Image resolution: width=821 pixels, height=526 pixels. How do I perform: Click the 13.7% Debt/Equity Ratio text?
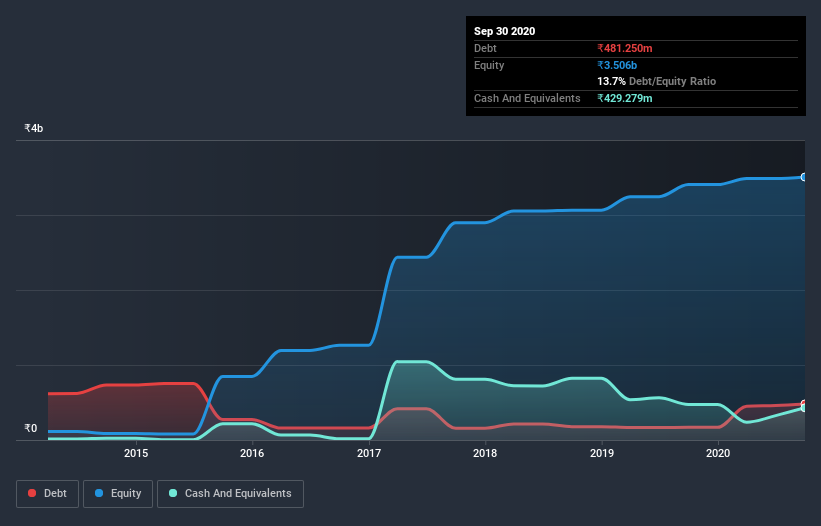pyautogui.click(x=657, y=81)
